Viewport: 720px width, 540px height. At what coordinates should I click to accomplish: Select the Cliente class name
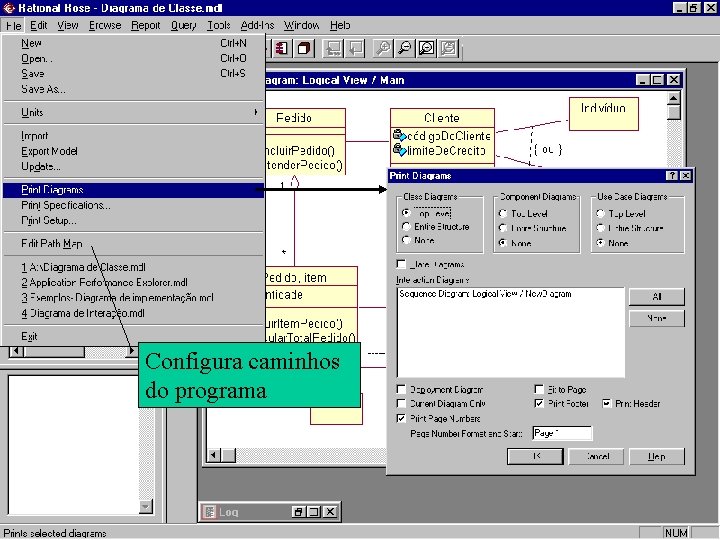tap(442, 118)
